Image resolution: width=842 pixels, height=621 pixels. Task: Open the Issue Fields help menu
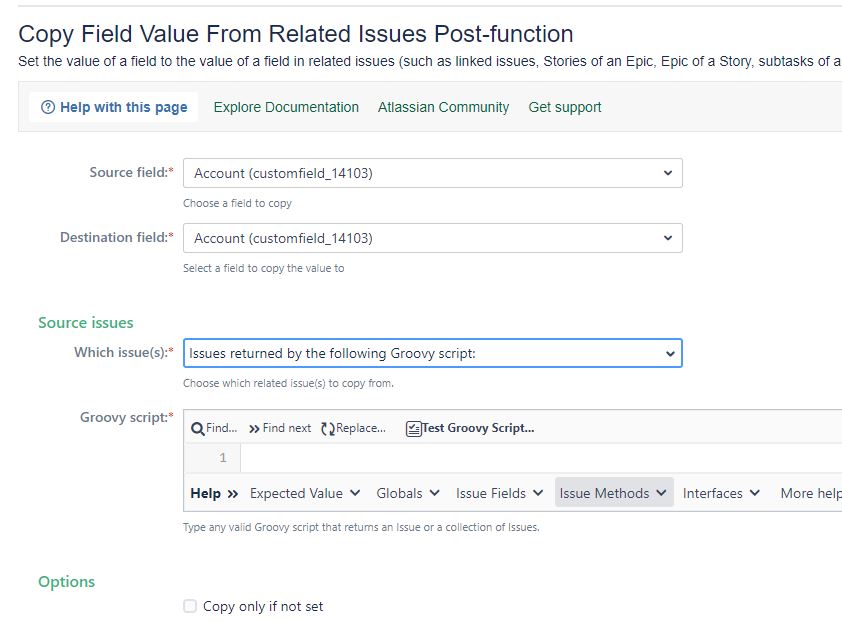pyautogui.click(x=499, y=493)
